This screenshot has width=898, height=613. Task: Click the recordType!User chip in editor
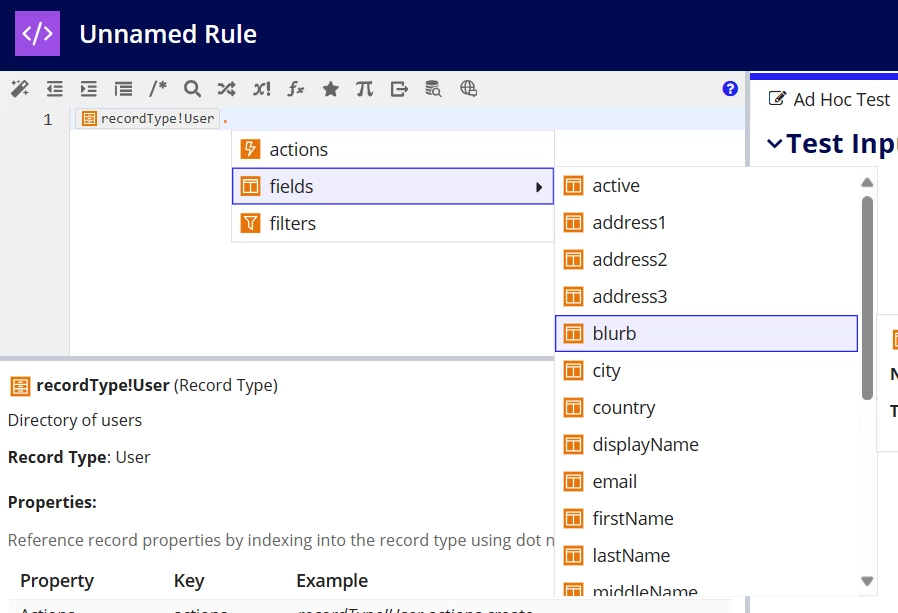(148, 119)
